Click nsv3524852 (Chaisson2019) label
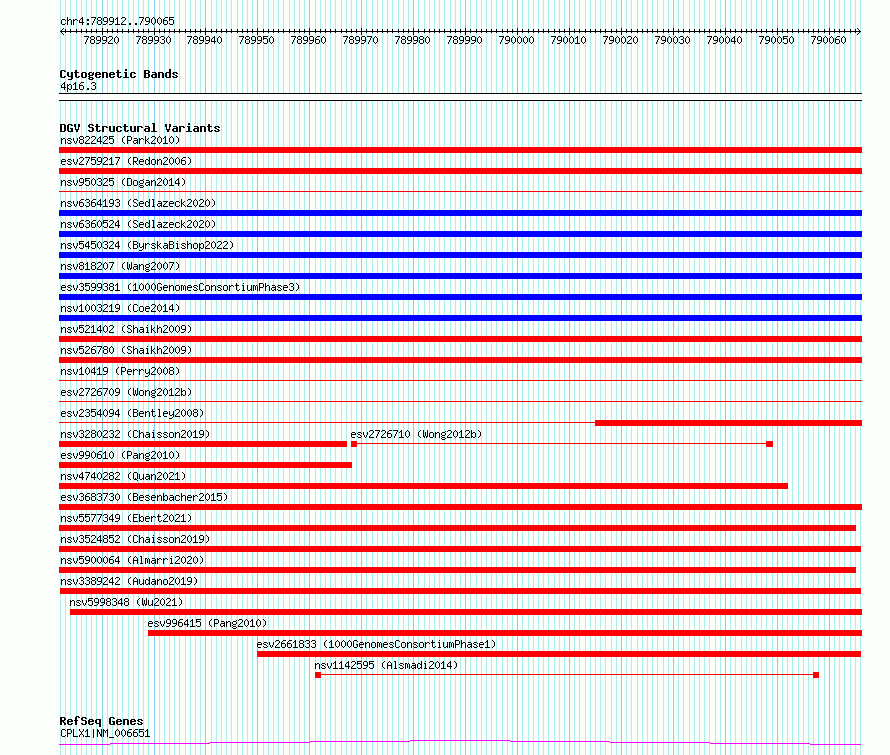 (135, 539)
